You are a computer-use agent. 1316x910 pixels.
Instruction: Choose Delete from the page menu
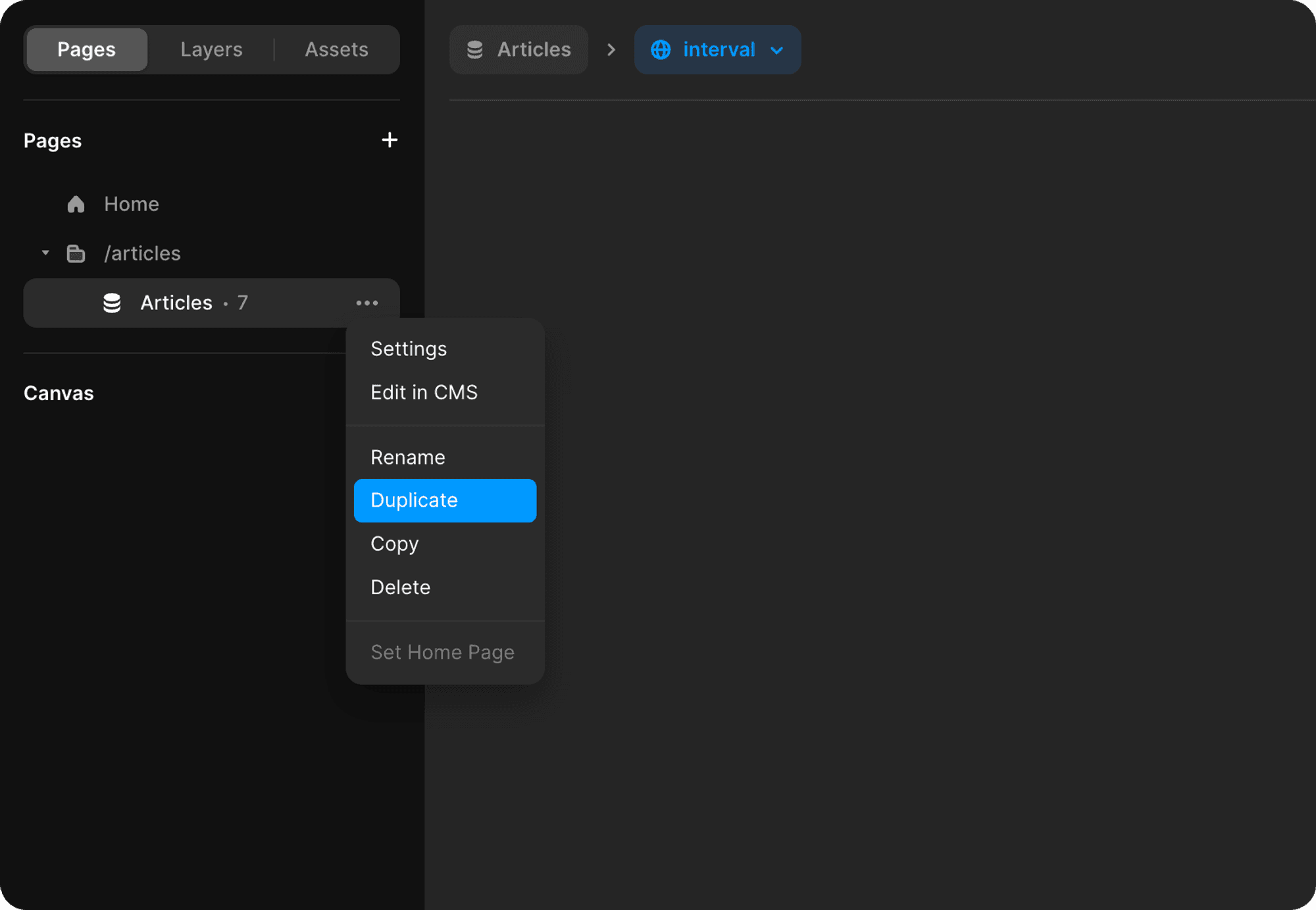point(400,587)
